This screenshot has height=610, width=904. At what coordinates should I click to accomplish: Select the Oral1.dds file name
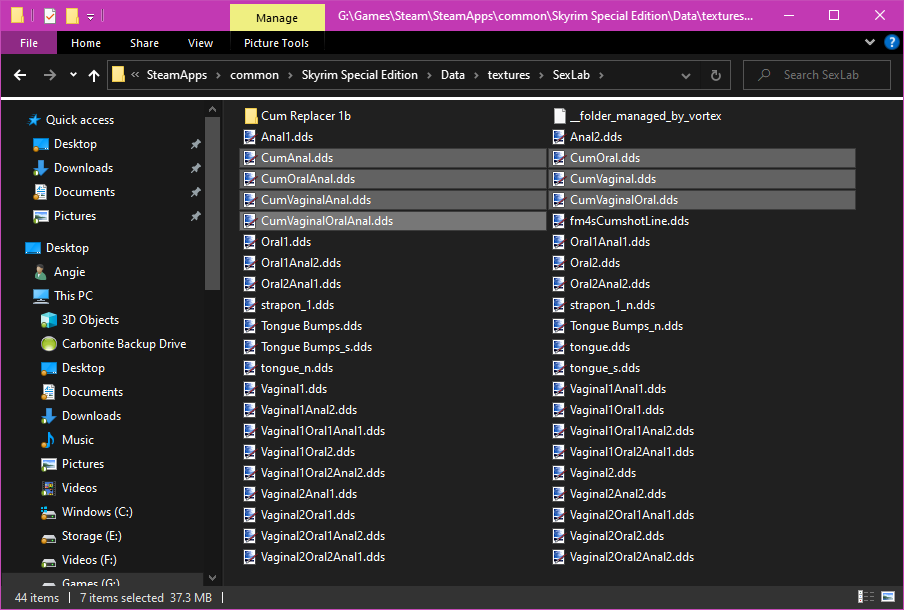pos(286,242)
